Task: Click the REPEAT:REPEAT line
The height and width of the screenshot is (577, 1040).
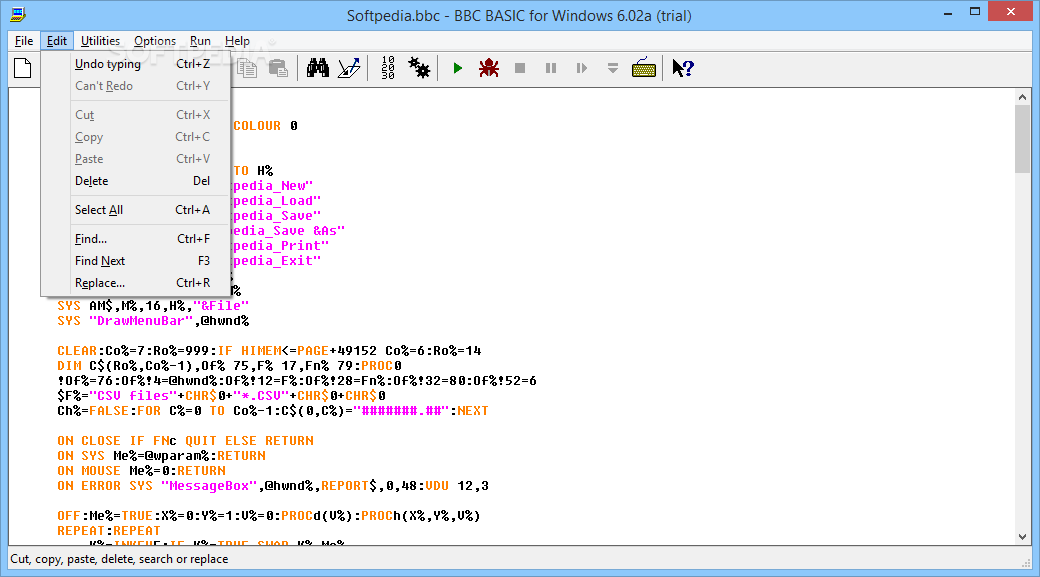Action: coord(109,531)
